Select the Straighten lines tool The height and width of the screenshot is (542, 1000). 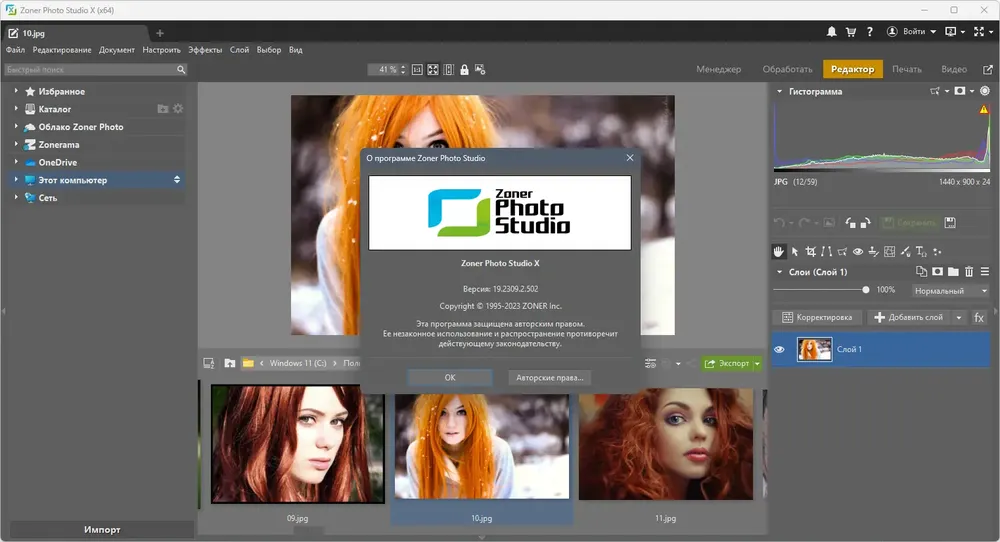827,251
